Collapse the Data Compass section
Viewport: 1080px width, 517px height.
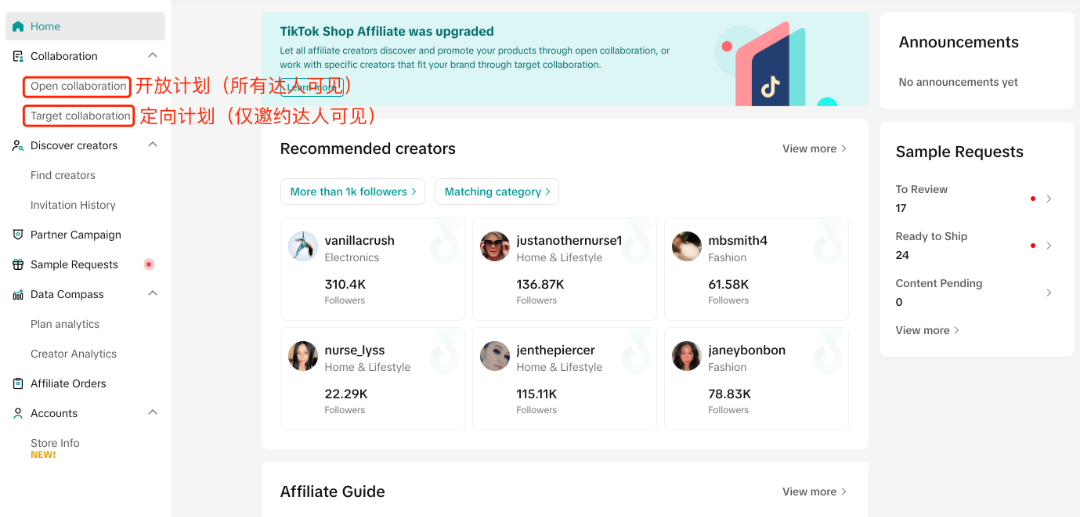(153, 293)
